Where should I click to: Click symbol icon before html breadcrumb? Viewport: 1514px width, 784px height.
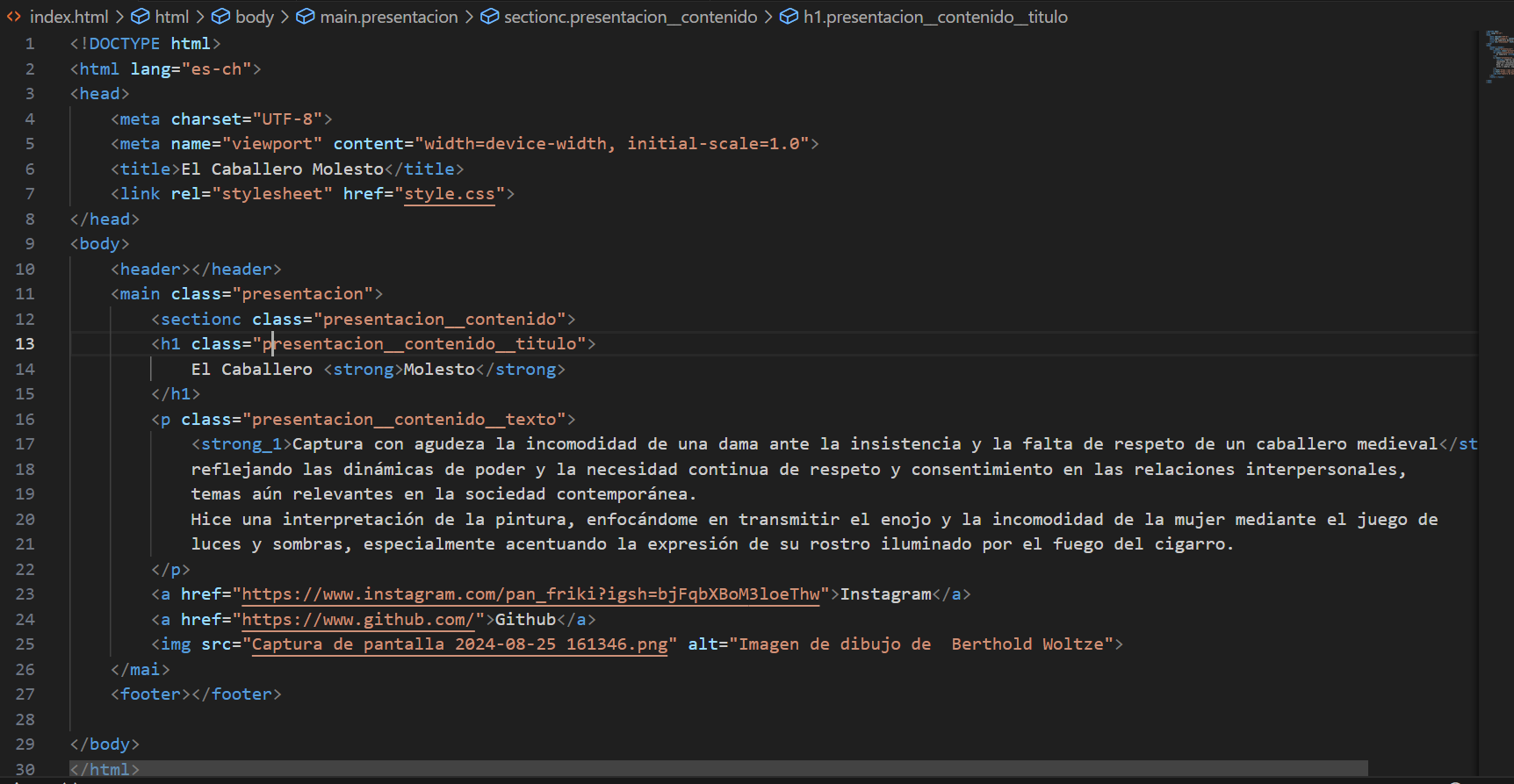[x=140, y=17]
